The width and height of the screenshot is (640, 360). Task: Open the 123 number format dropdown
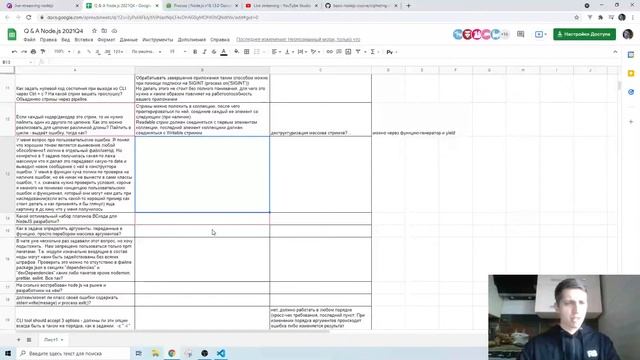(x=118, y=52)
